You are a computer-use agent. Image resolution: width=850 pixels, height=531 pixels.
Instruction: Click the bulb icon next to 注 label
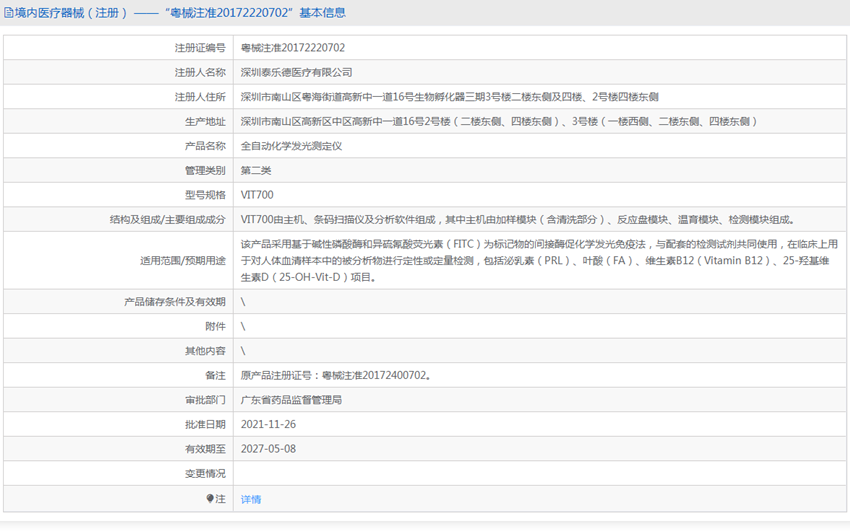coord(210,498)
